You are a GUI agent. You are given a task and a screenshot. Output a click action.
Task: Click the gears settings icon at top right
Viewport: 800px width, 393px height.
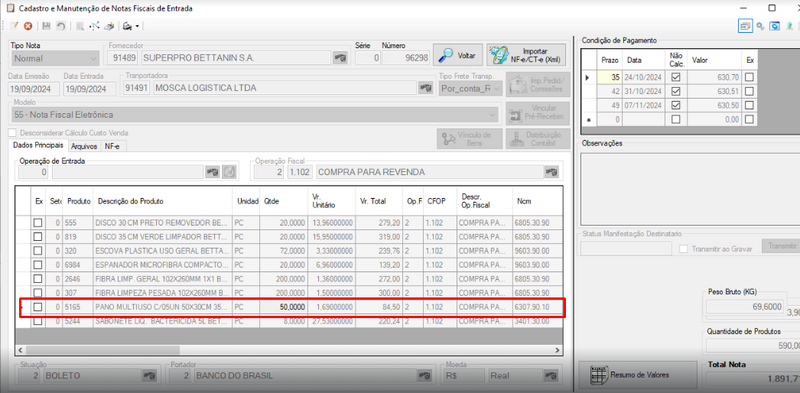click(760, 26)
